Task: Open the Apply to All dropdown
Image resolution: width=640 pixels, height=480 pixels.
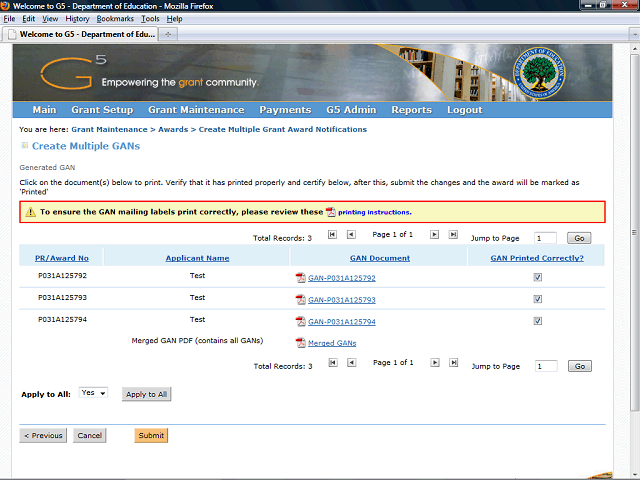Action: point(94,394)
